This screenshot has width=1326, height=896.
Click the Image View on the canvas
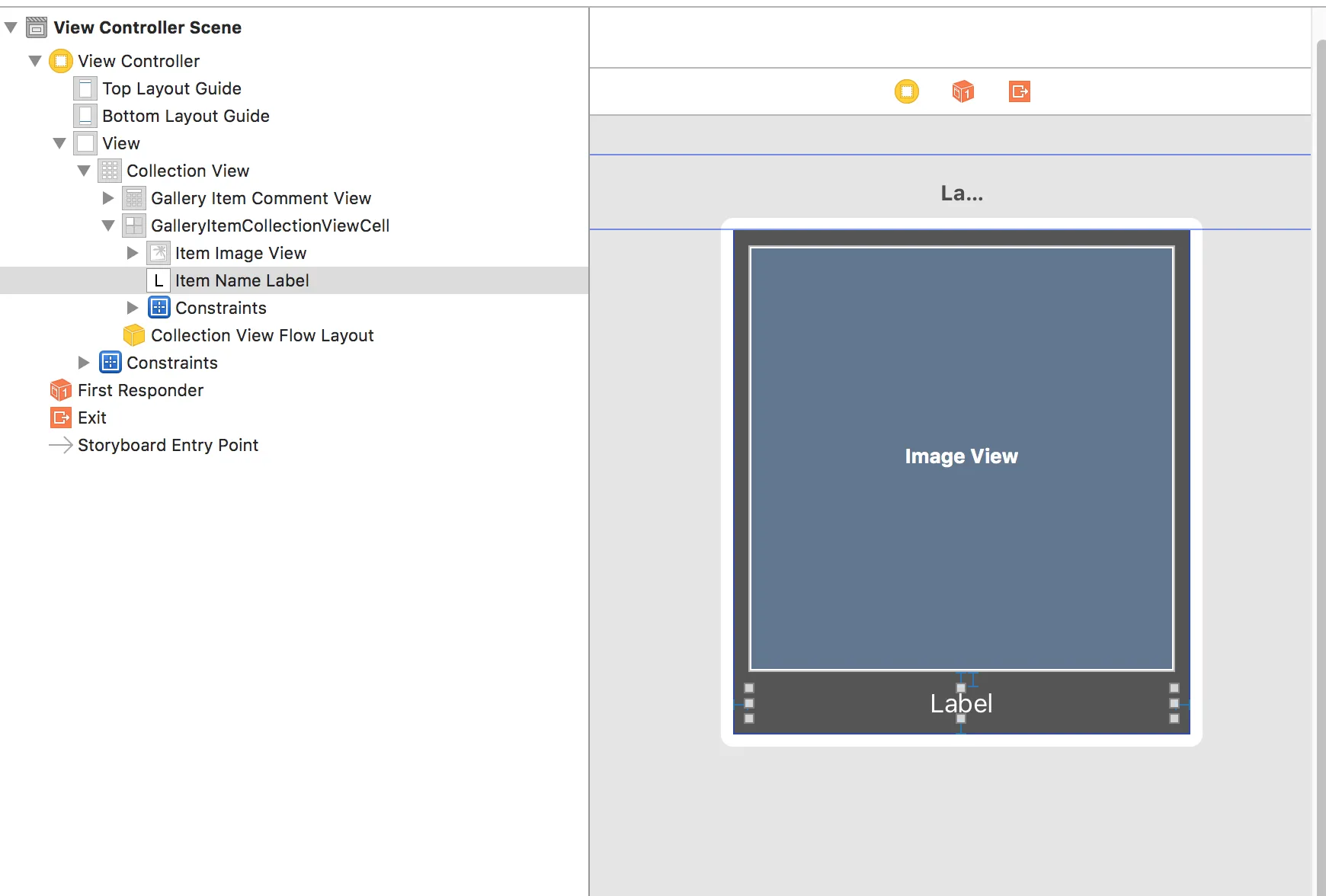point(962,459)
